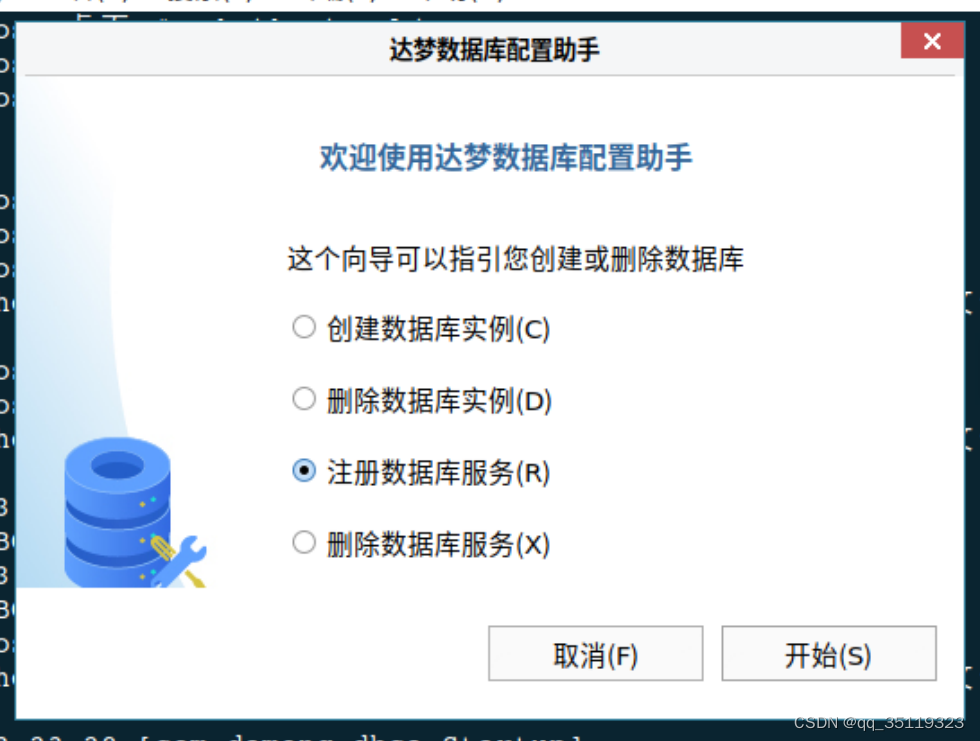The height and width of the screenshot is (741, 980).
Task: Click the 这个向导可以指引您创建或删除数据库 description text
Action: (516, 259)
